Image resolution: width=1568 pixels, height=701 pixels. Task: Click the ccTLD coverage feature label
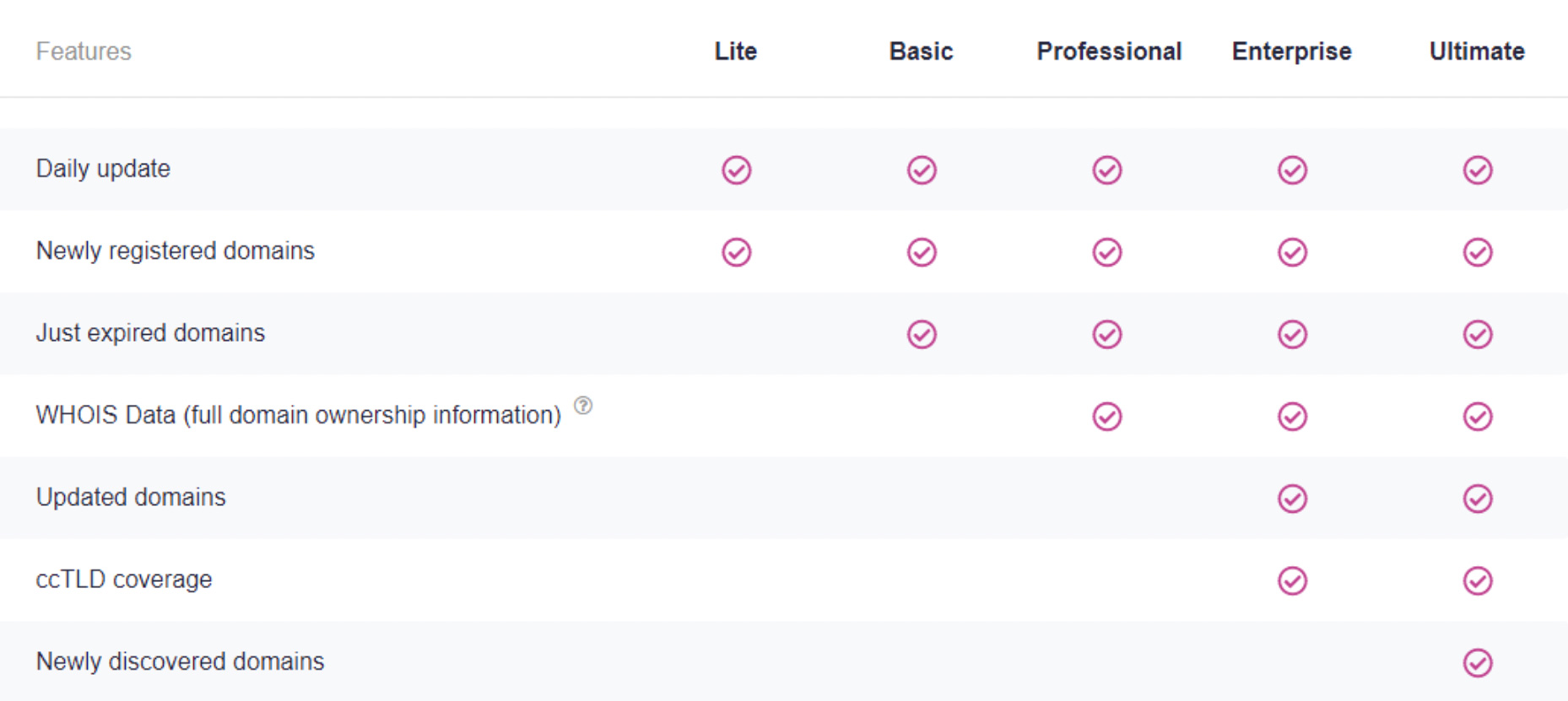point(124,580)
